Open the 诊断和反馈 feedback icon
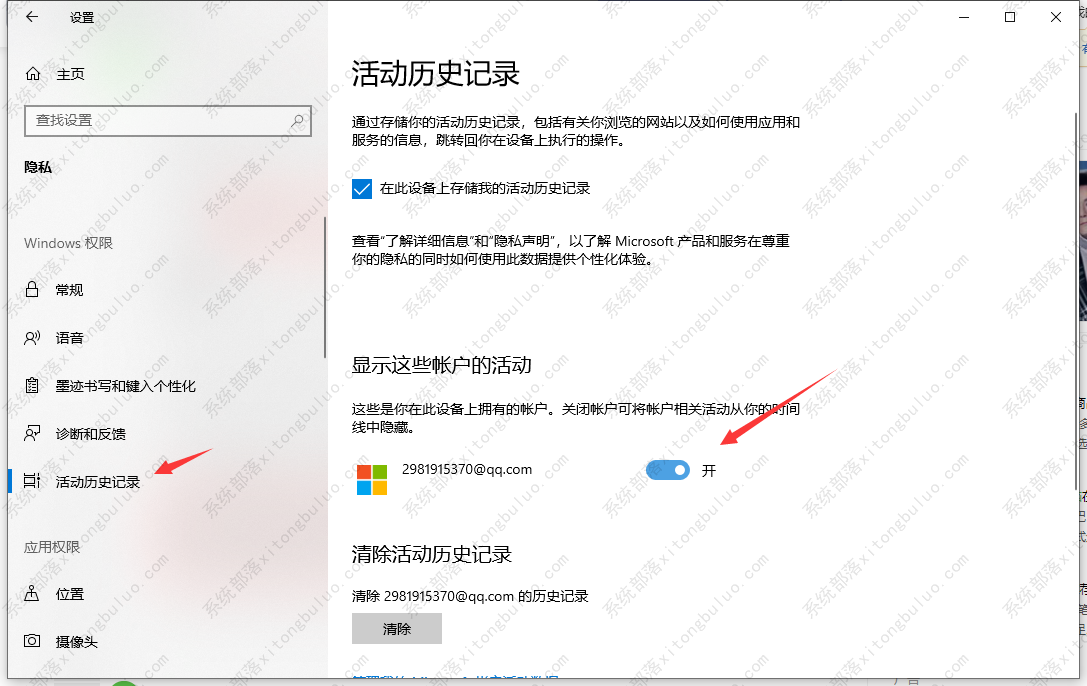Viewport: 1087px width, 686px height. [x=32, y=434]
